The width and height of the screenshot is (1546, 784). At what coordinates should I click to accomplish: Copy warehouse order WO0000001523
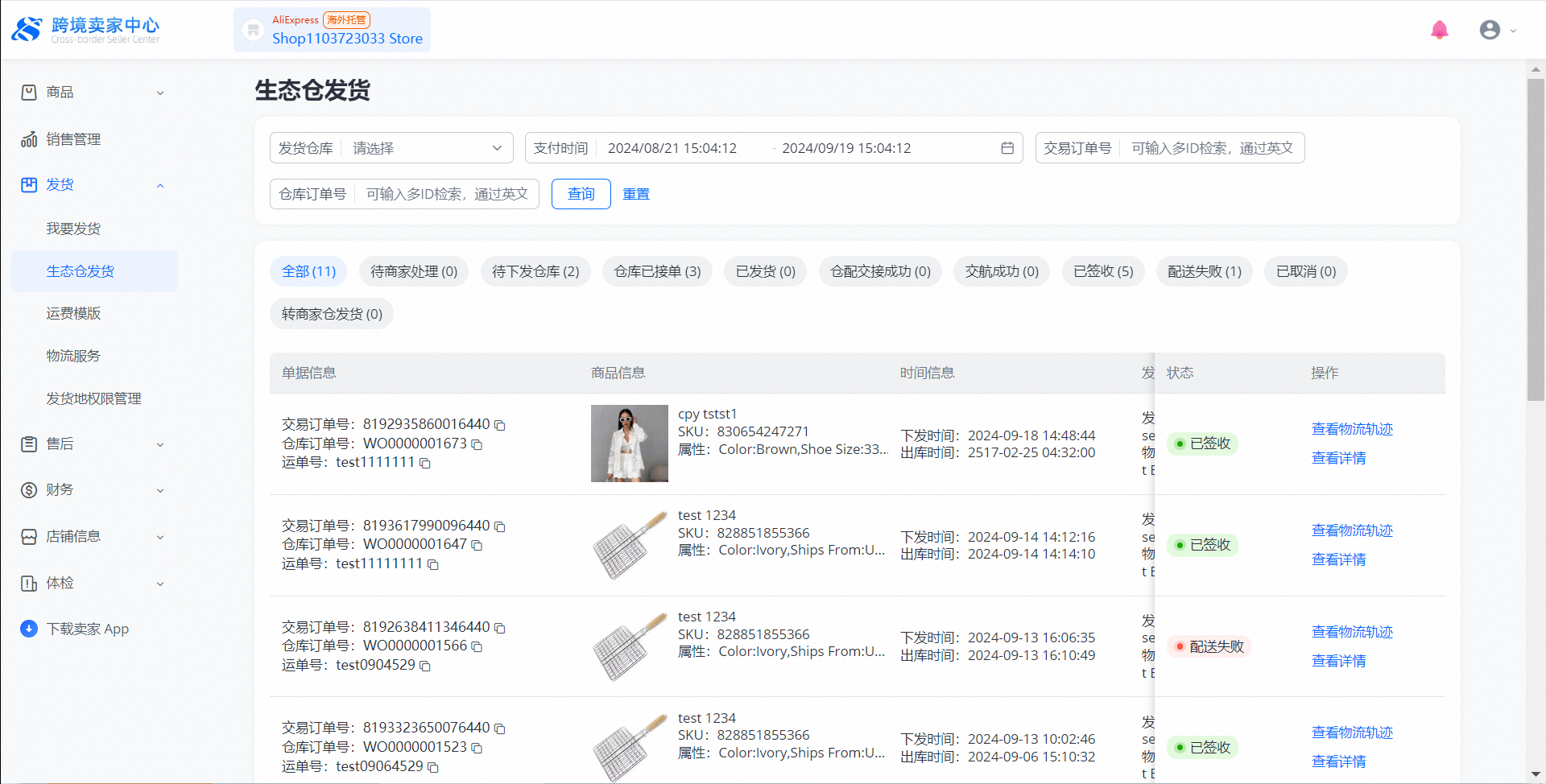pos(477,748)
